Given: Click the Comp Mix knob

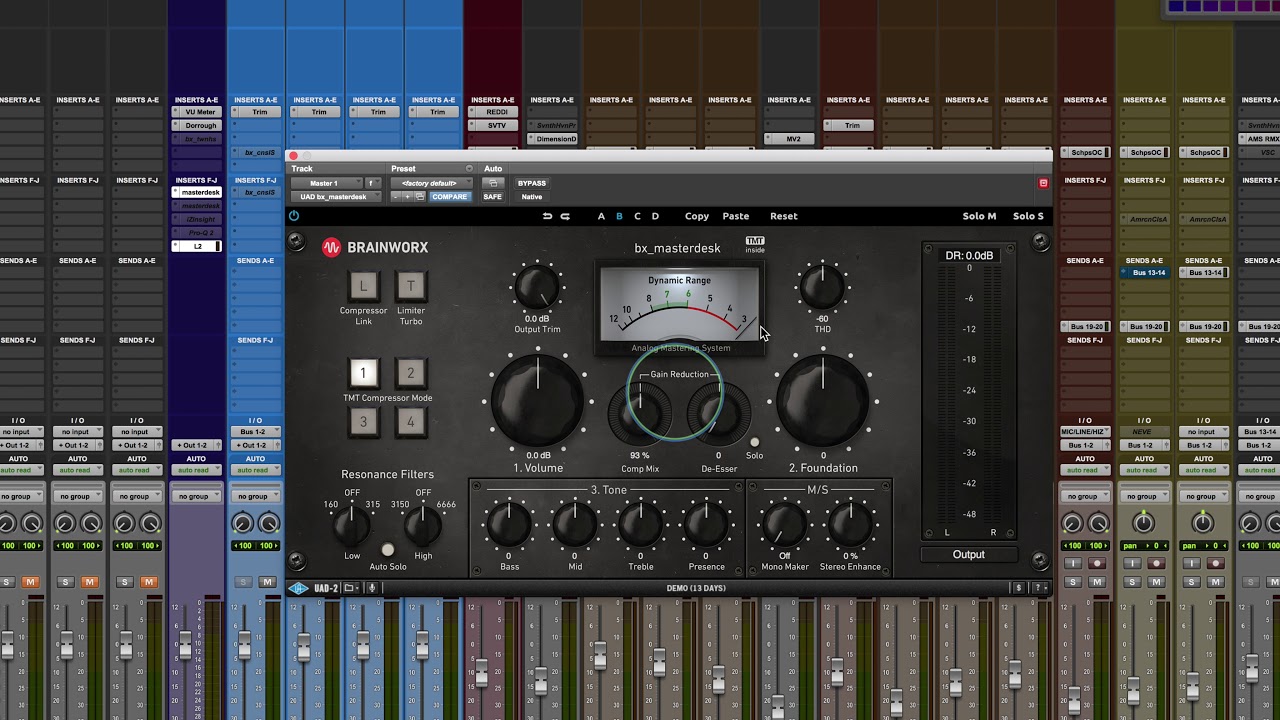Looking at the screenshot, I should pyautogui.click(x=640, y=412).
